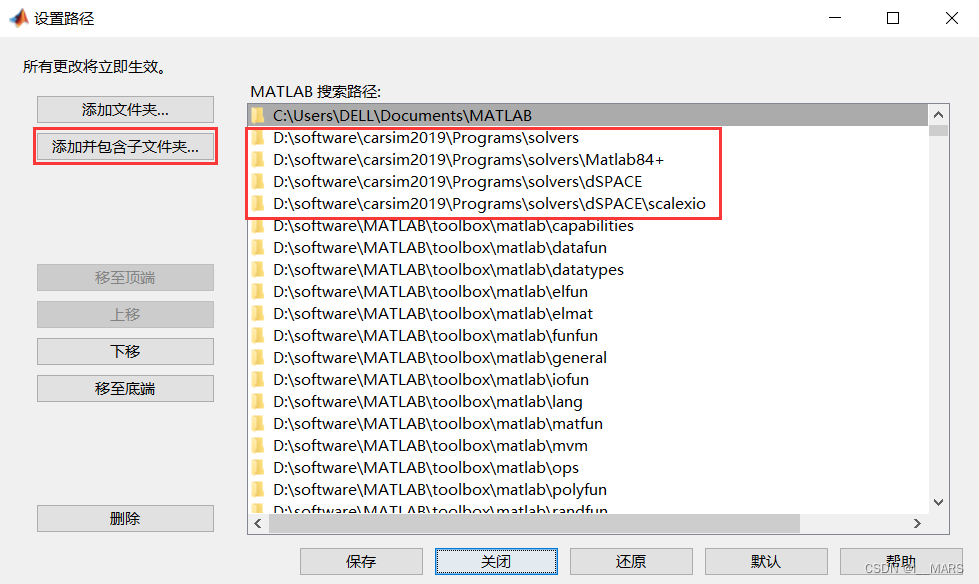Select the toolbox\matlab\ops path row
Viewport: 979px width, 584px height.
click(x=588, y=468)
